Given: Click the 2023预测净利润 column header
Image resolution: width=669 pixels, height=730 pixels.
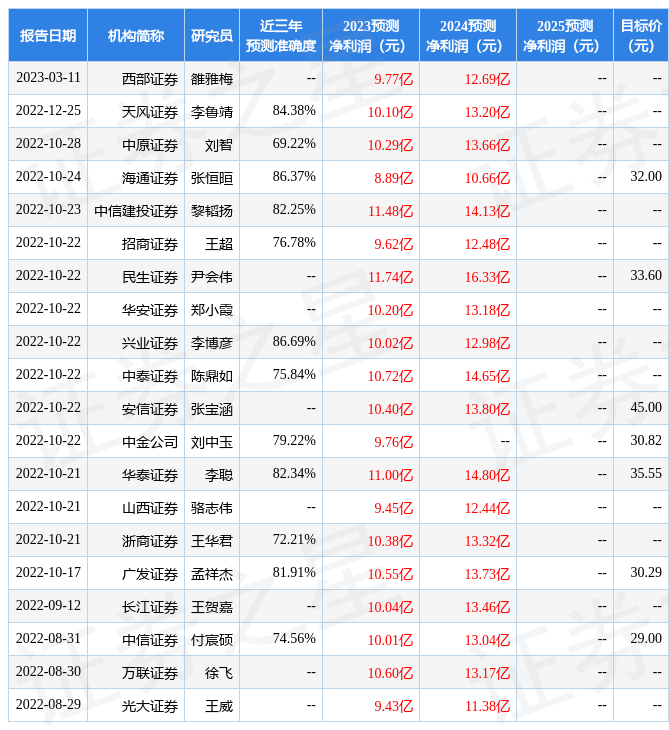Looking at the screenshot, I should coord(370,36).
